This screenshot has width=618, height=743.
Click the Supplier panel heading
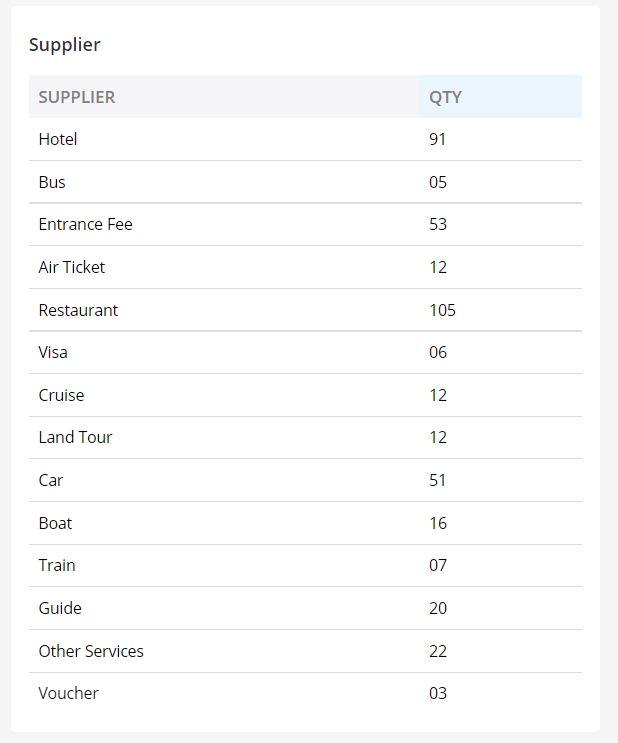tap(64, 45)
